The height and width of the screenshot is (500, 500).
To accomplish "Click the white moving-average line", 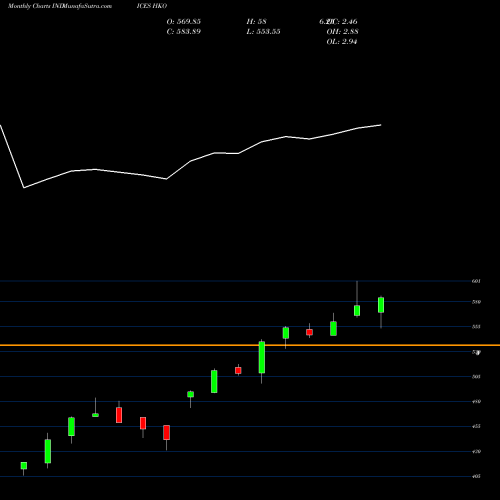I will [x=191, y=161].
